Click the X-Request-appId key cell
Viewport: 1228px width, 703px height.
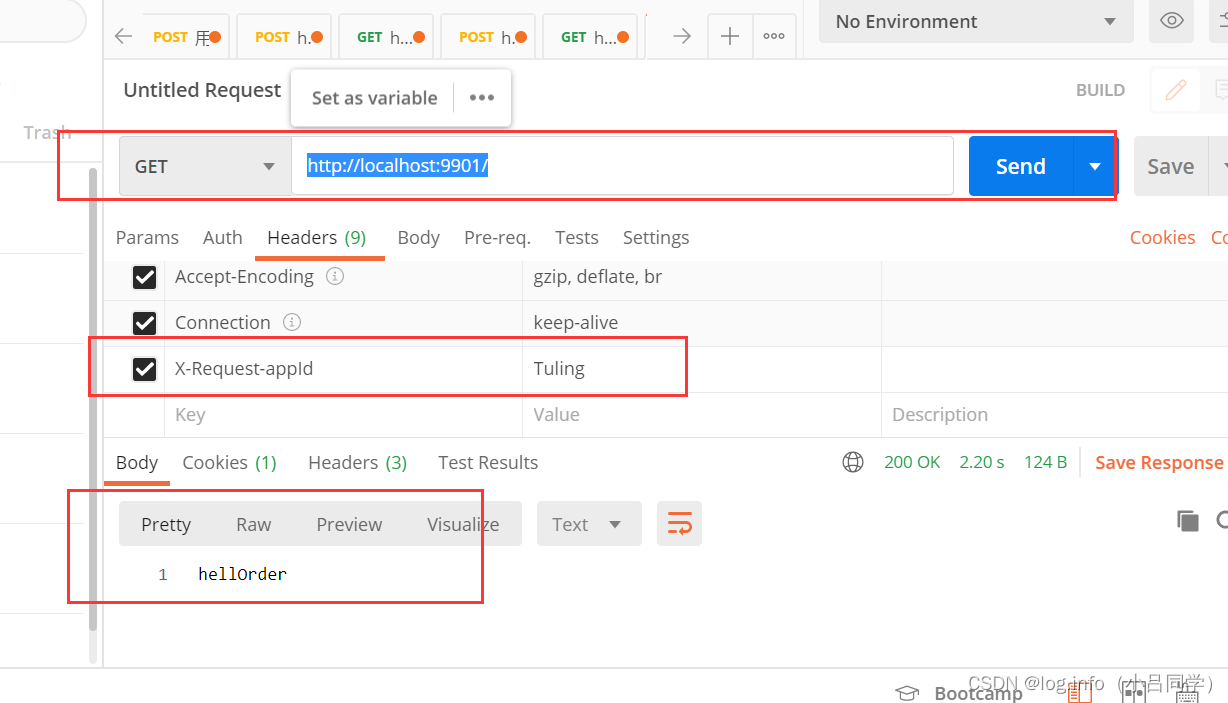click(343, 369)
